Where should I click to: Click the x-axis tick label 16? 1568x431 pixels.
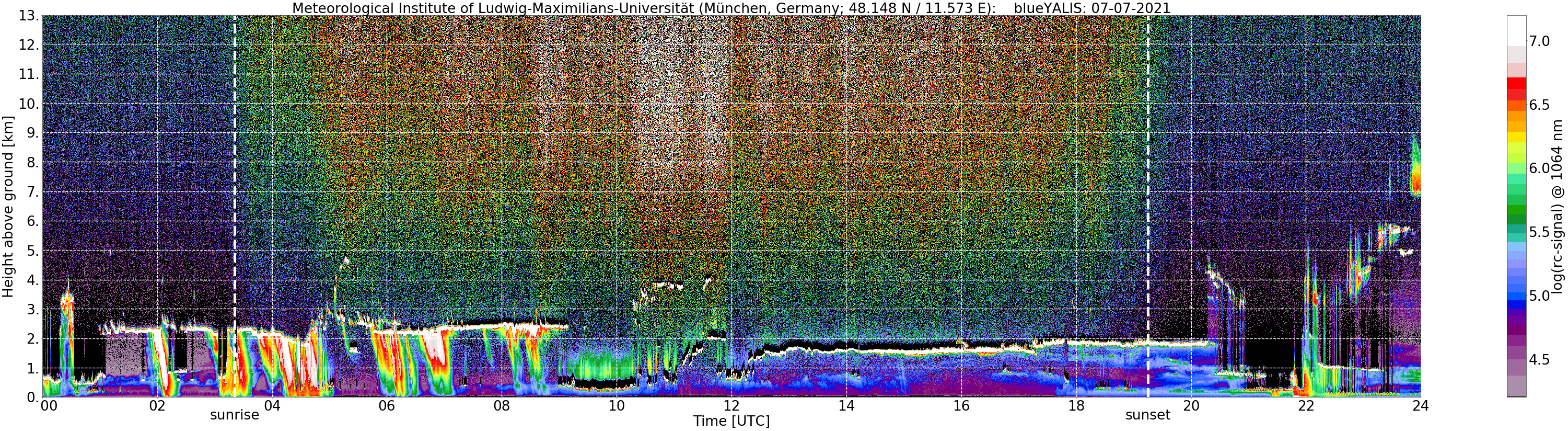(x=961, y=406)
